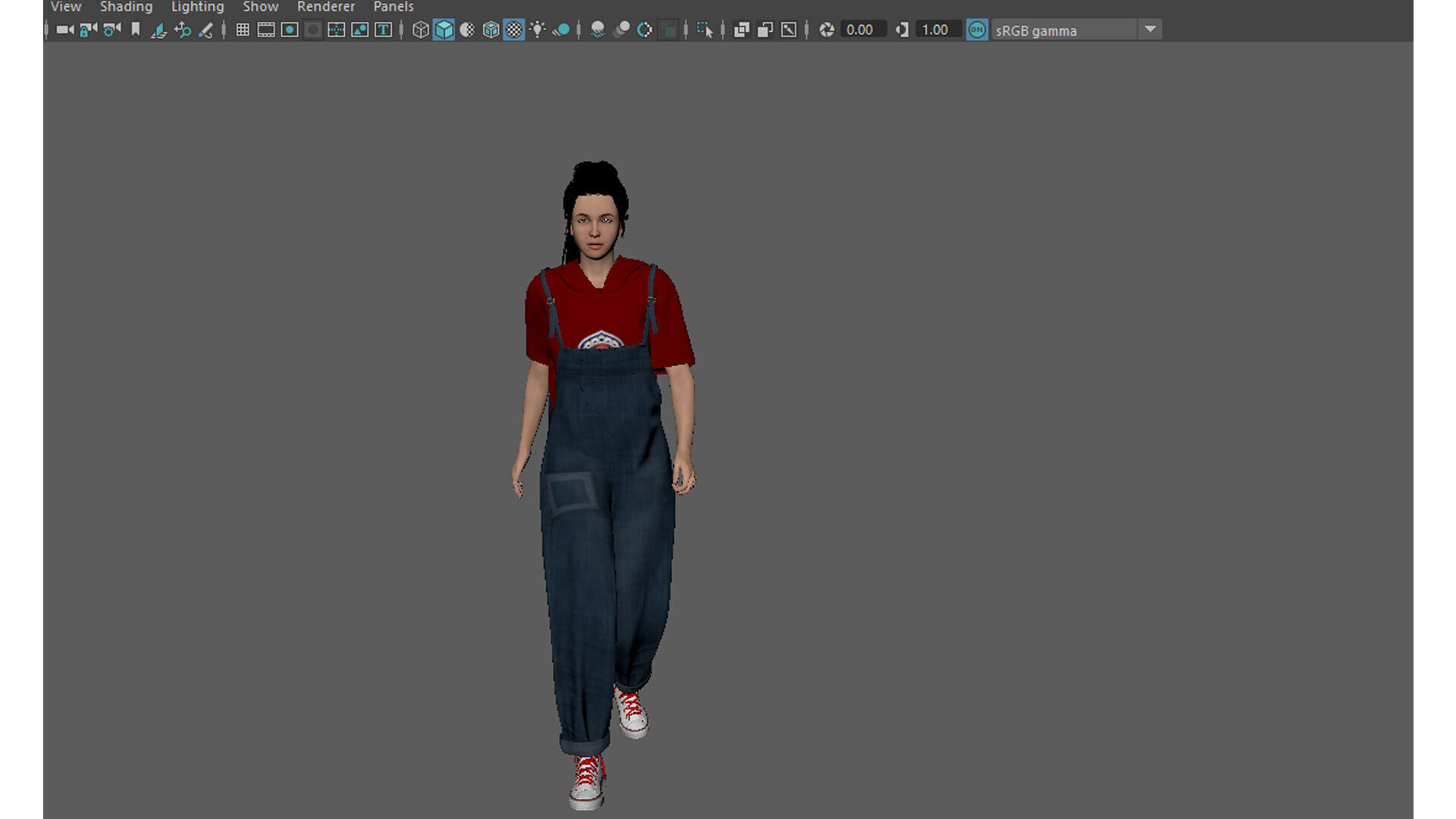Click the exposure value field 0.00
Viewport: 1456px width, 819px height.
pos(863,30)
